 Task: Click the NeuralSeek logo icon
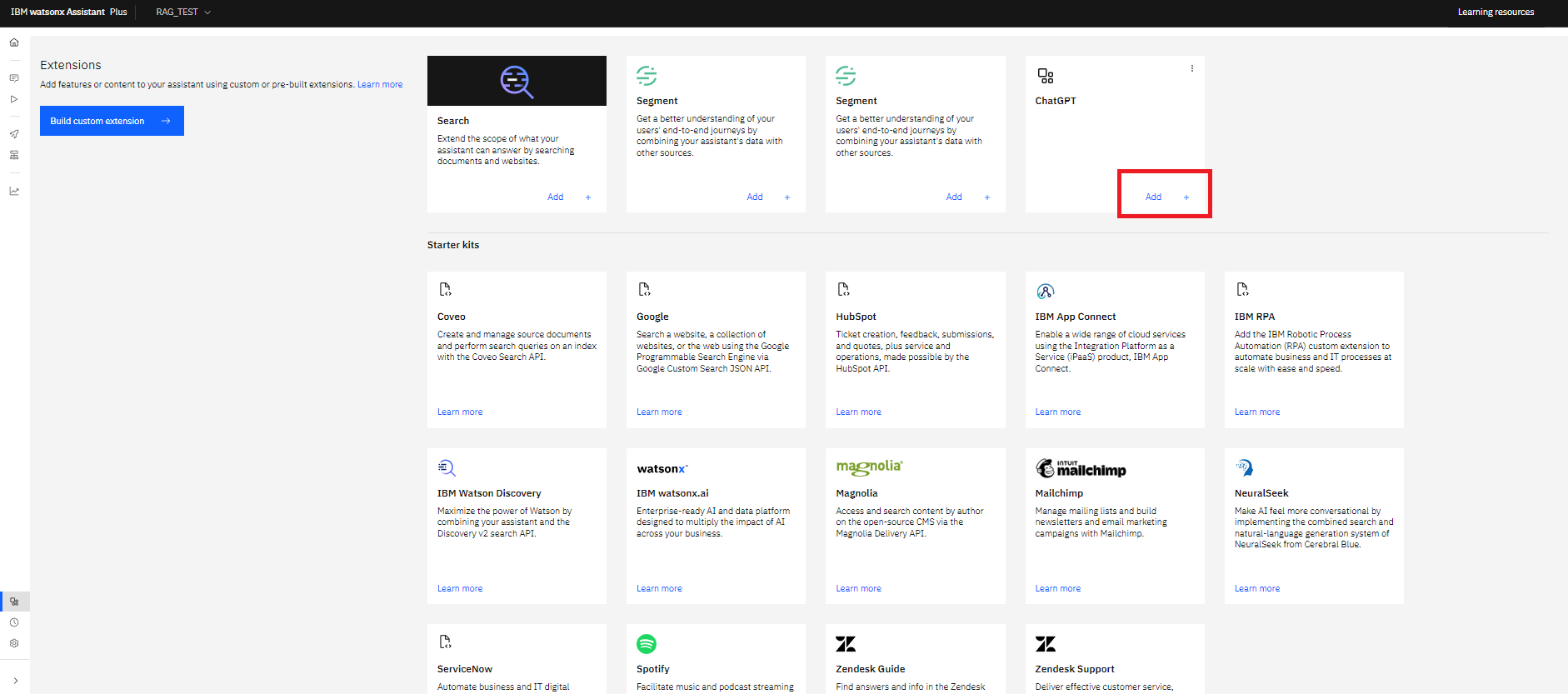1244,467
